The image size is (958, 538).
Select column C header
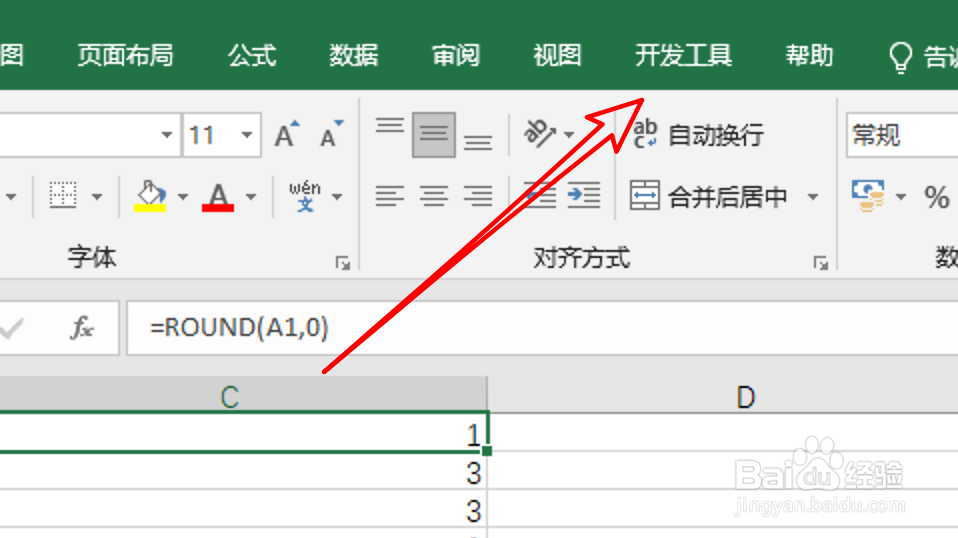pyautogui.click(x=243, y=395)
